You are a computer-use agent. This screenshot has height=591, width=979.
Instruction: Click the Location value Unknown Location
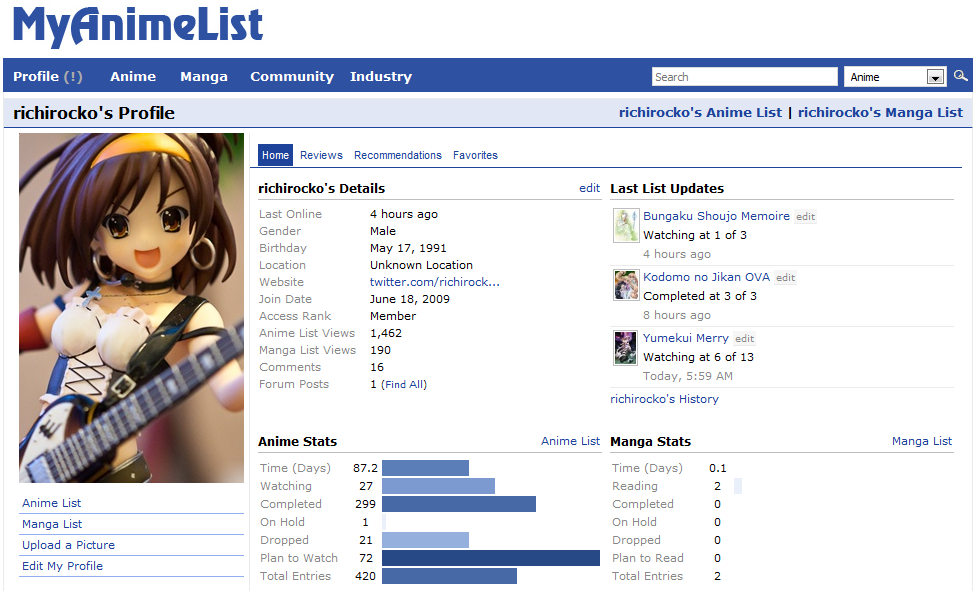point(421,265)
